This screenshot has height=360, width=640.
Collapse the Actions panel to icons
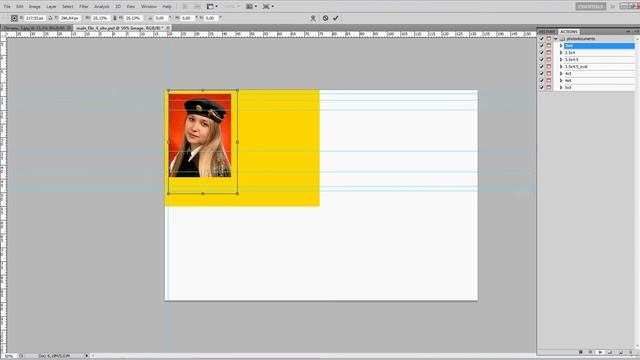click(x=628, y=31)
